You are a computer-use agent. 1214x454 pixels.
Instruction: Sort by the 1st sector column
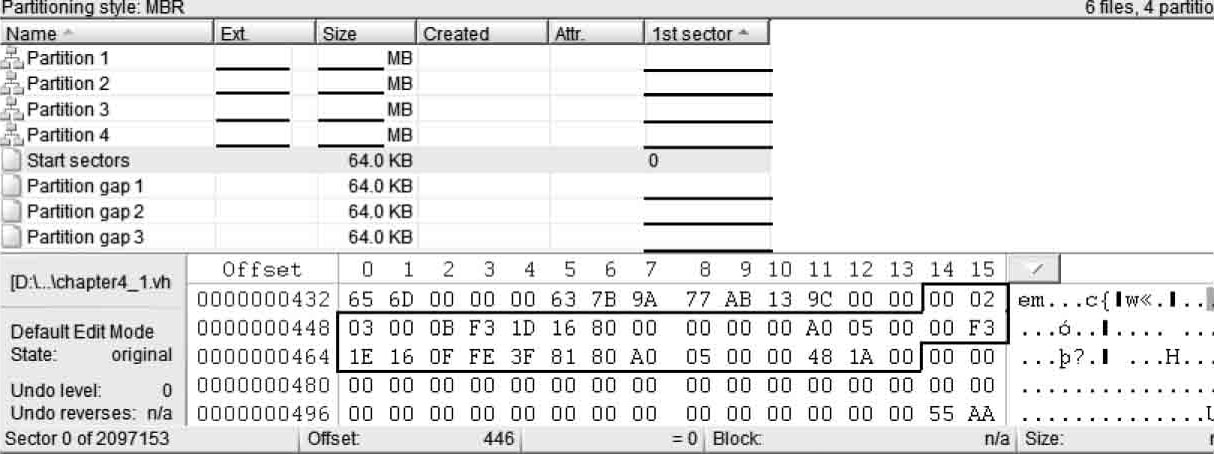tap(706, 33)
